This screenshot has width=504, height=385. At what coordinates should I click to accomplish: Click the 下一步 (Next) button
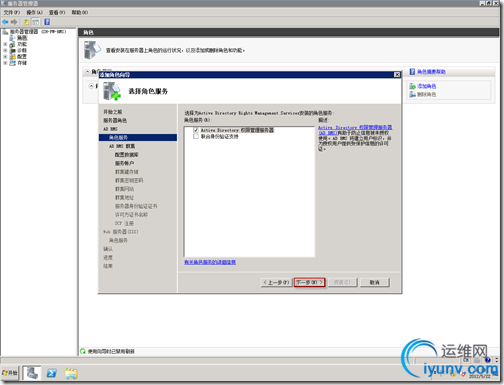[310, 282]
